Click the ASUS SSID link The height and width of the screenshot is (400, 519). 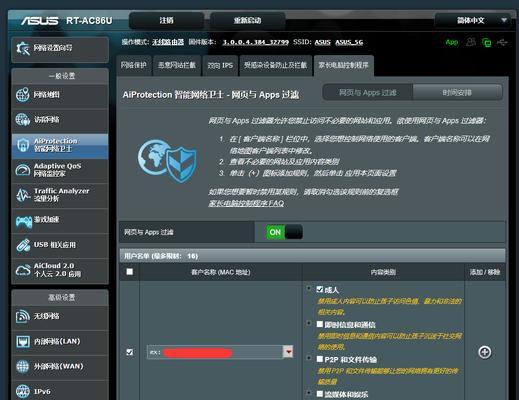tap(322, 42)
